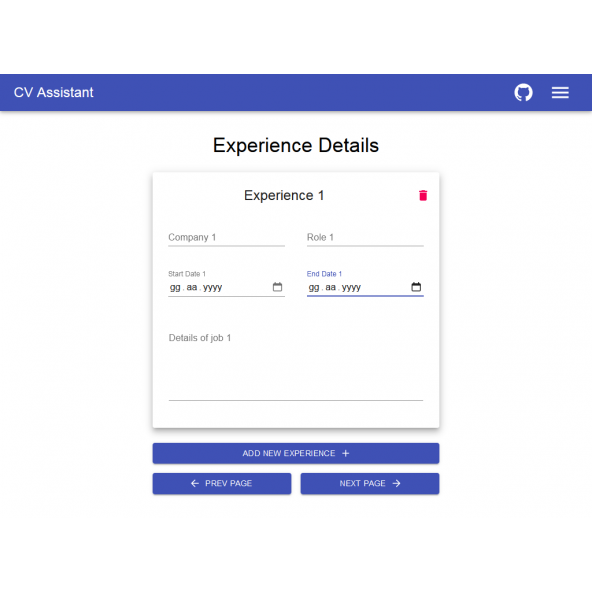Select the year part of Start Date 1
This screenshot has width=592, height=592.
(x=213, y=287)
